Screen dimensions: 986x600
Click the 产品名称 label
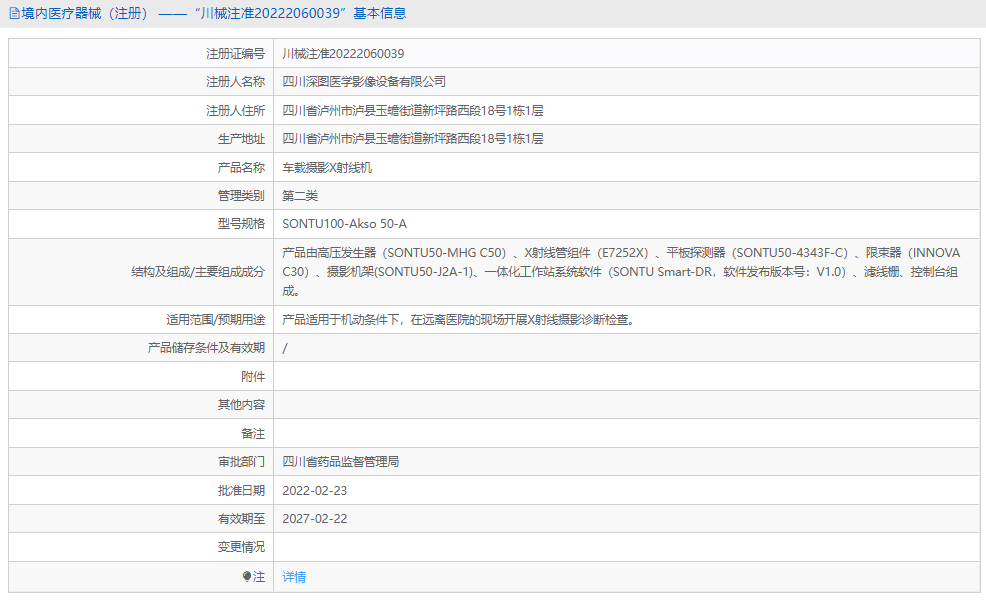point(241,167)
